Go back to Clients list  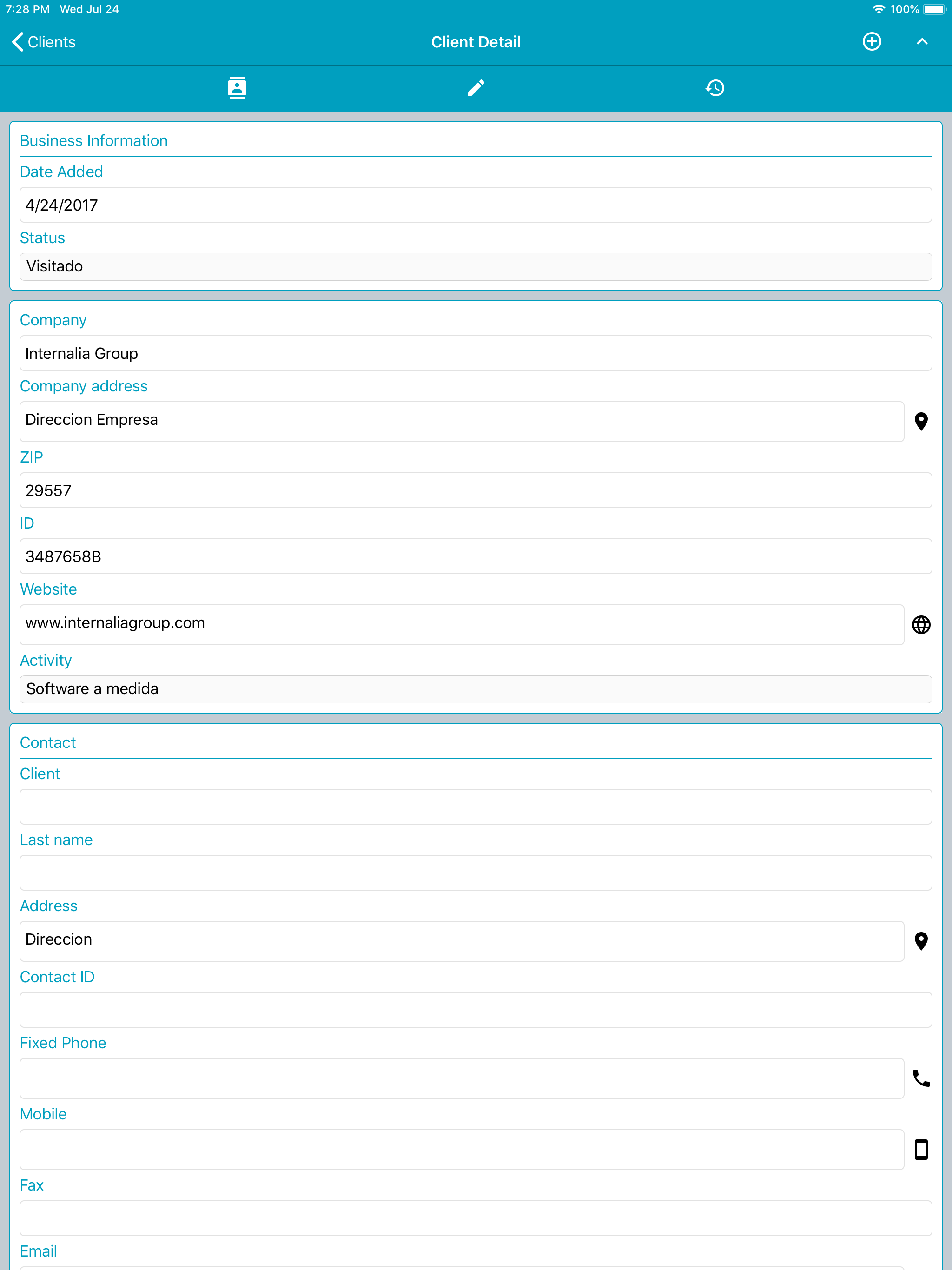pos(44,42)
